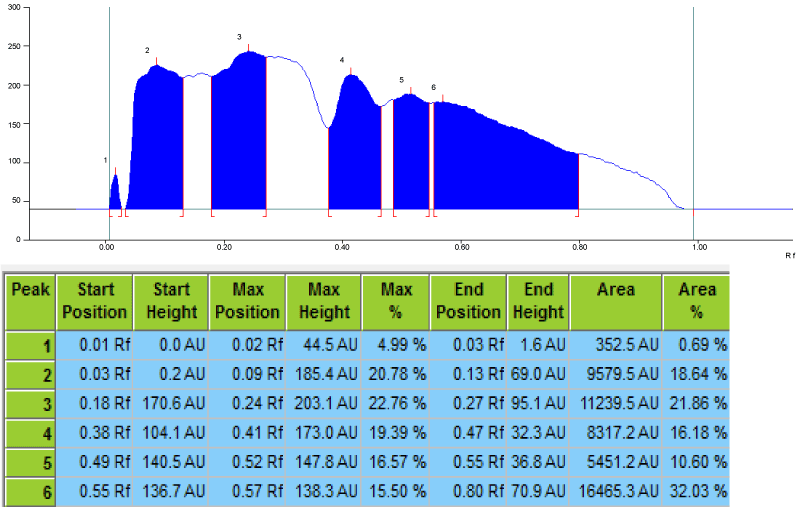Click the 16.18 % area percent cell
This screenshot has height=507, width=800.
[696, 434]
